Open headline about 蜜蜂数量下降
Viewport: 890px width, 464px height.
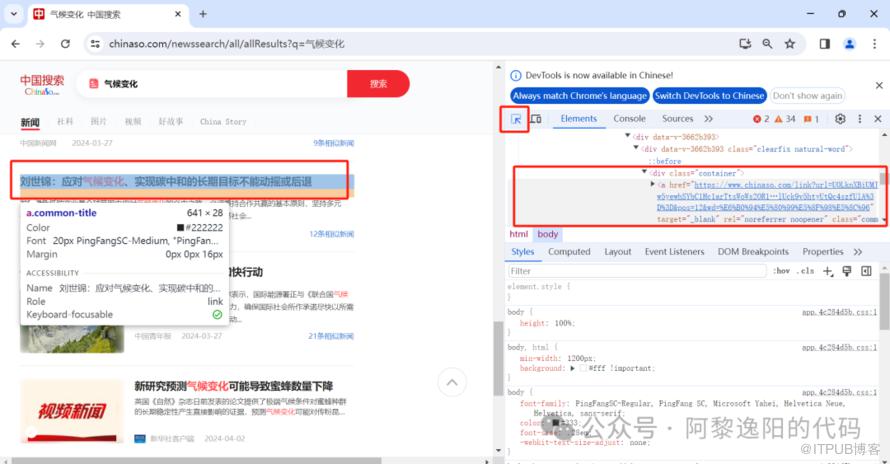(233, 386)
